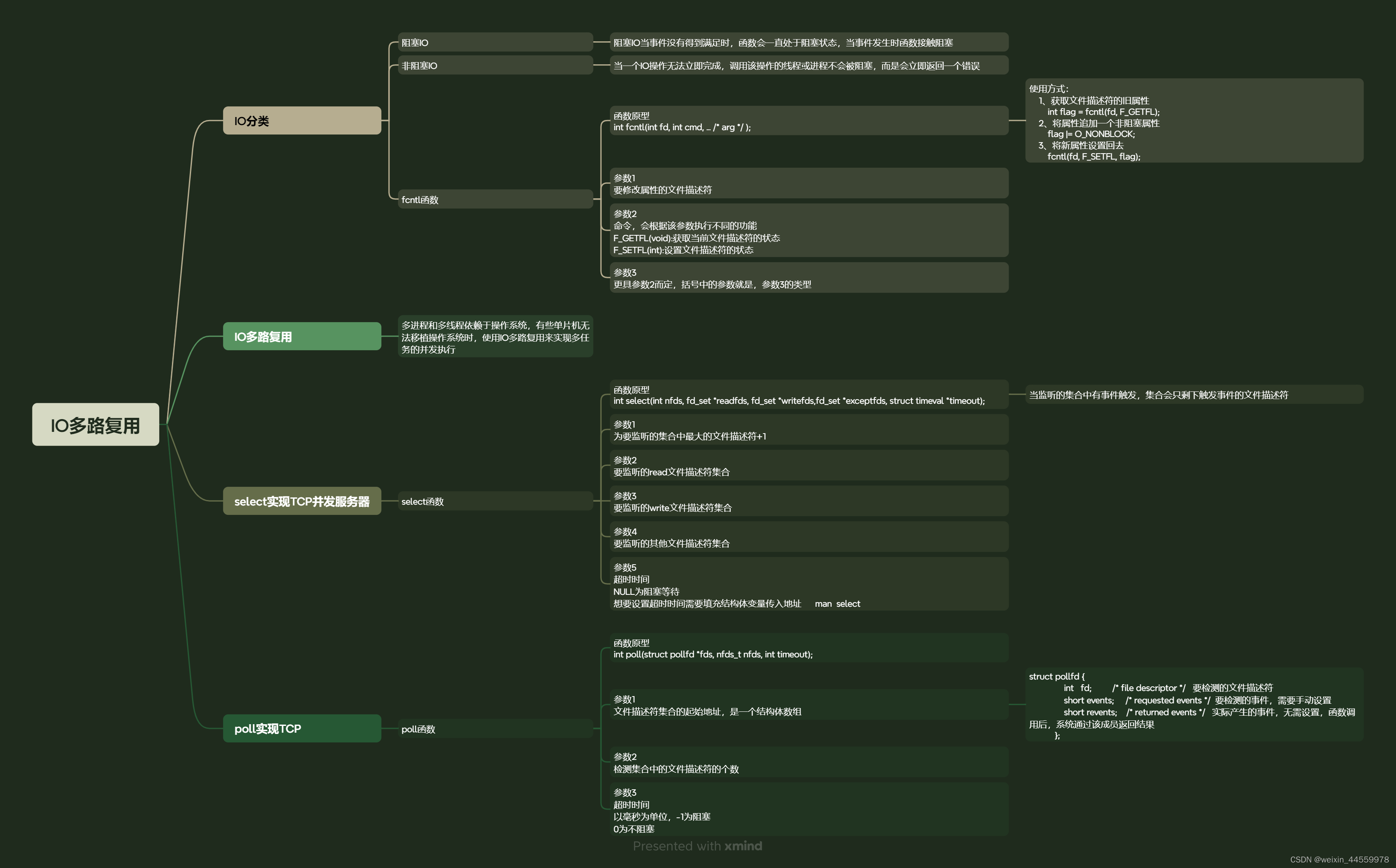
Task: Select poll 参数3 以毫秒为单位 node
Action: 809,809
